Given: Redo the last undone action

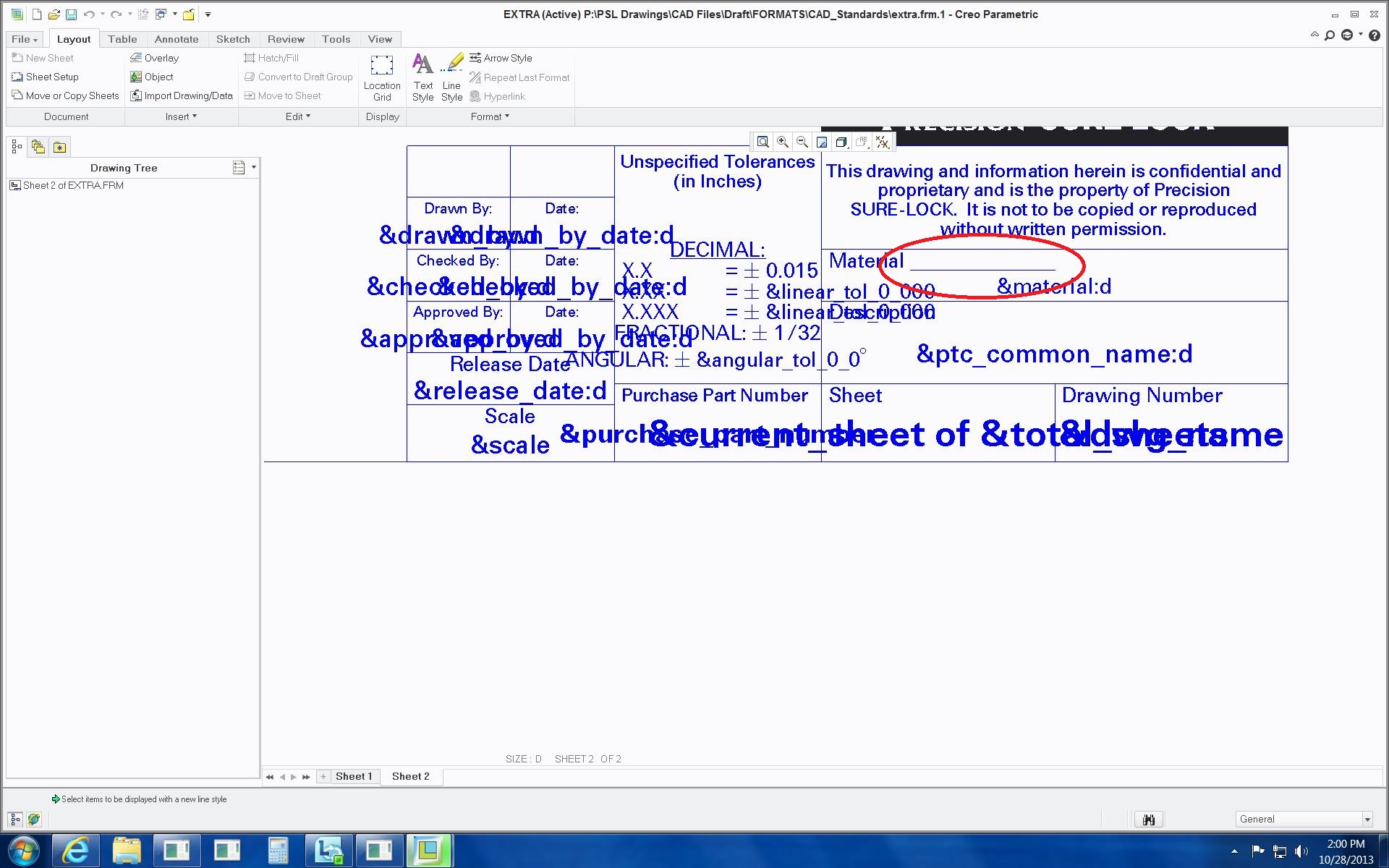Looking at the screenshot, I should (x=116, y=14).
